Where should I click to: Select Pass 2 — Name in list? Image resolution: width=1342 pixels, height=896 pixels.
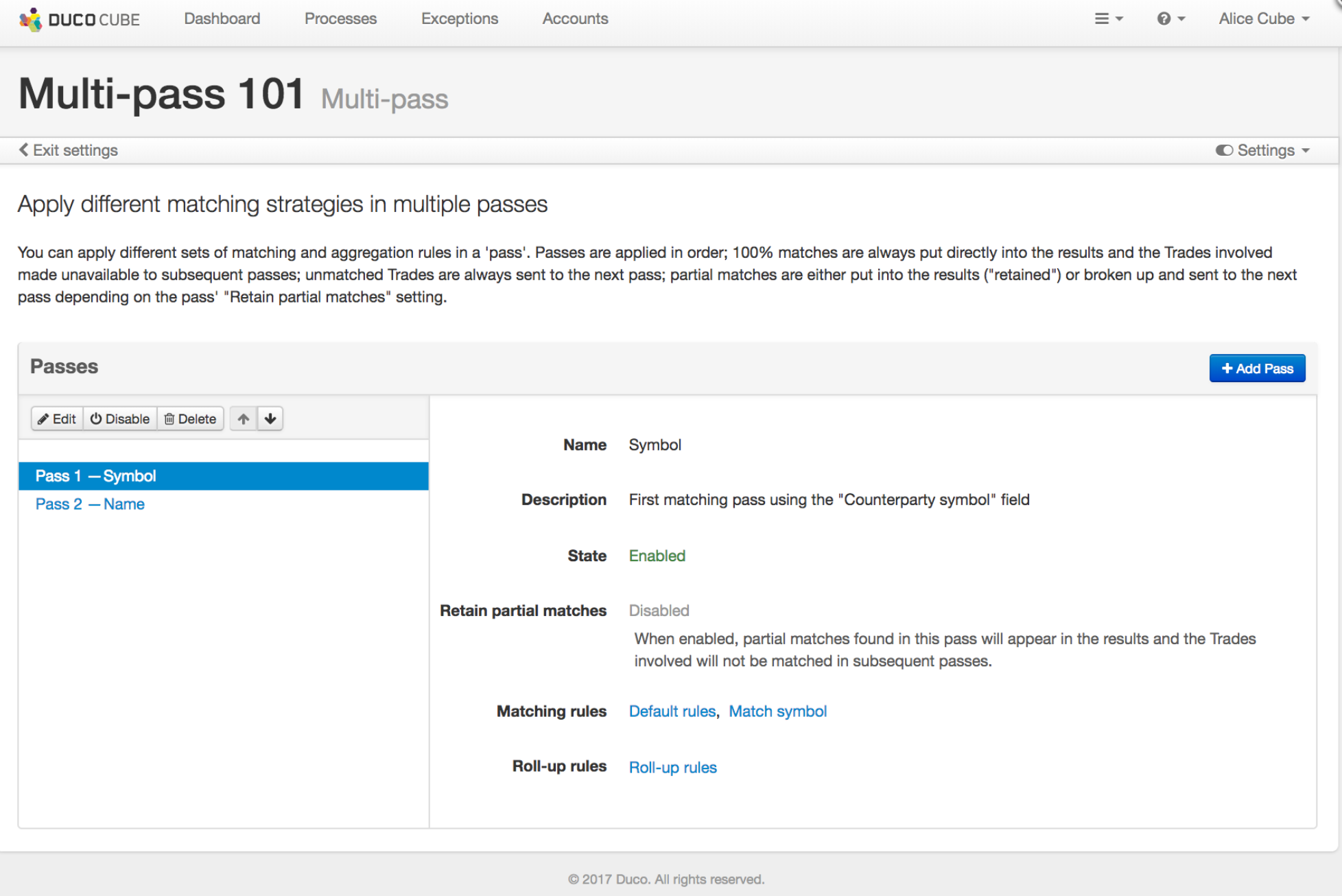tap(90, 504)
